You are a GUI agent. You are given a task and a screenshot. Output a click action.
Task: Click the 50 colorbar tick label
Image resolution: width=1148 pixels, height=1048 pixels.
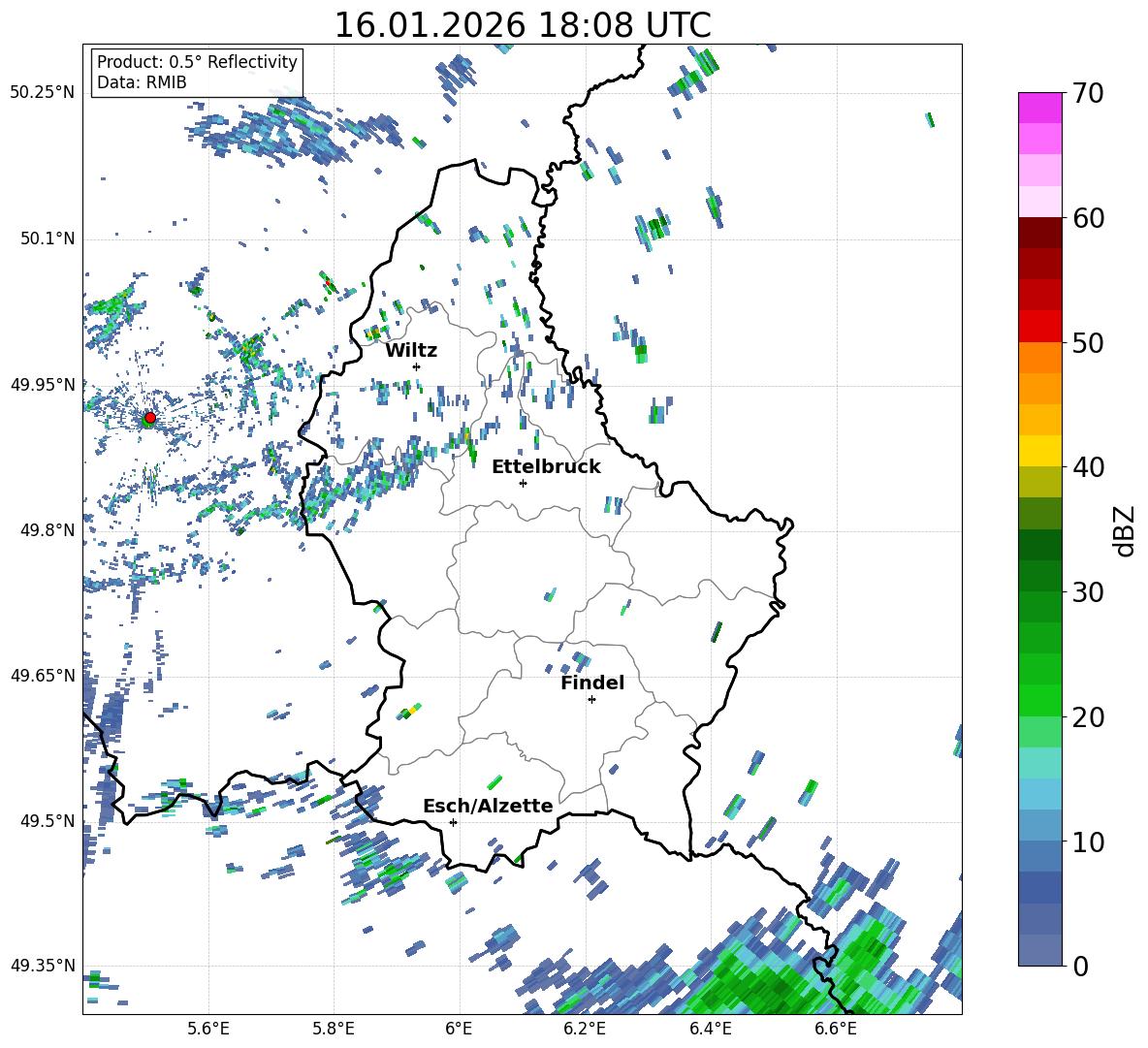click(1087, 342)
